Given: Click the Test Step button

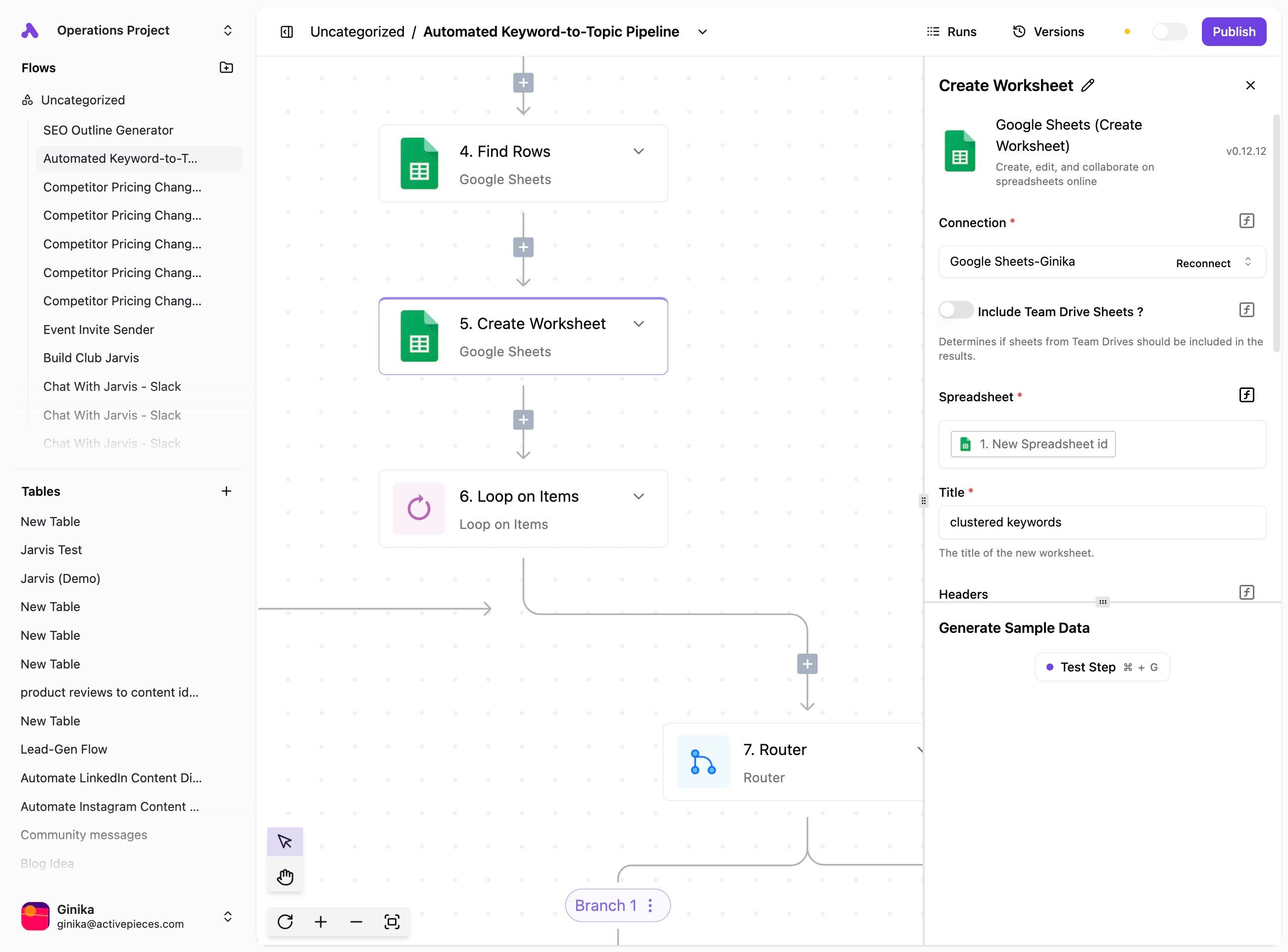Looking at the screenshot, I should [1101, 666].
